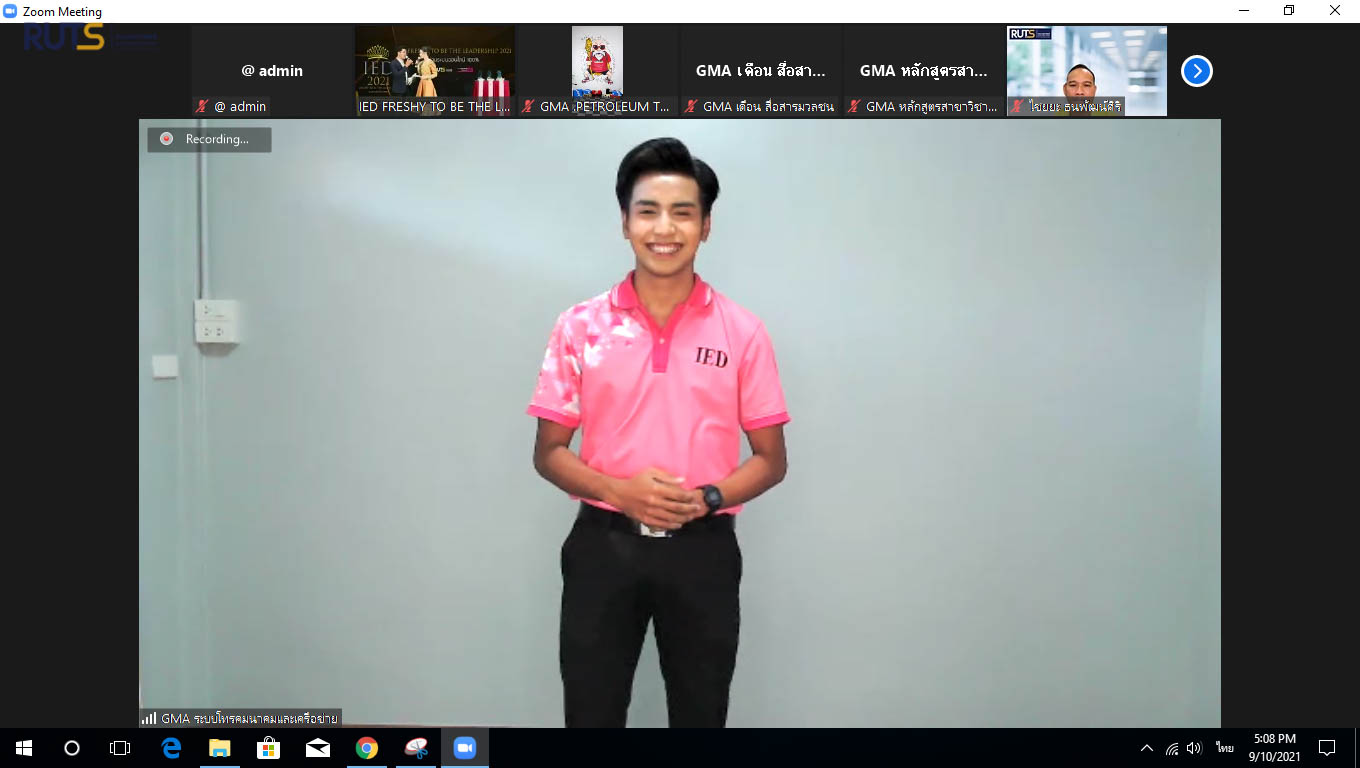Open File Explorer from the taskbar
Screen dimensions: 1360x768
pos(219,748)
